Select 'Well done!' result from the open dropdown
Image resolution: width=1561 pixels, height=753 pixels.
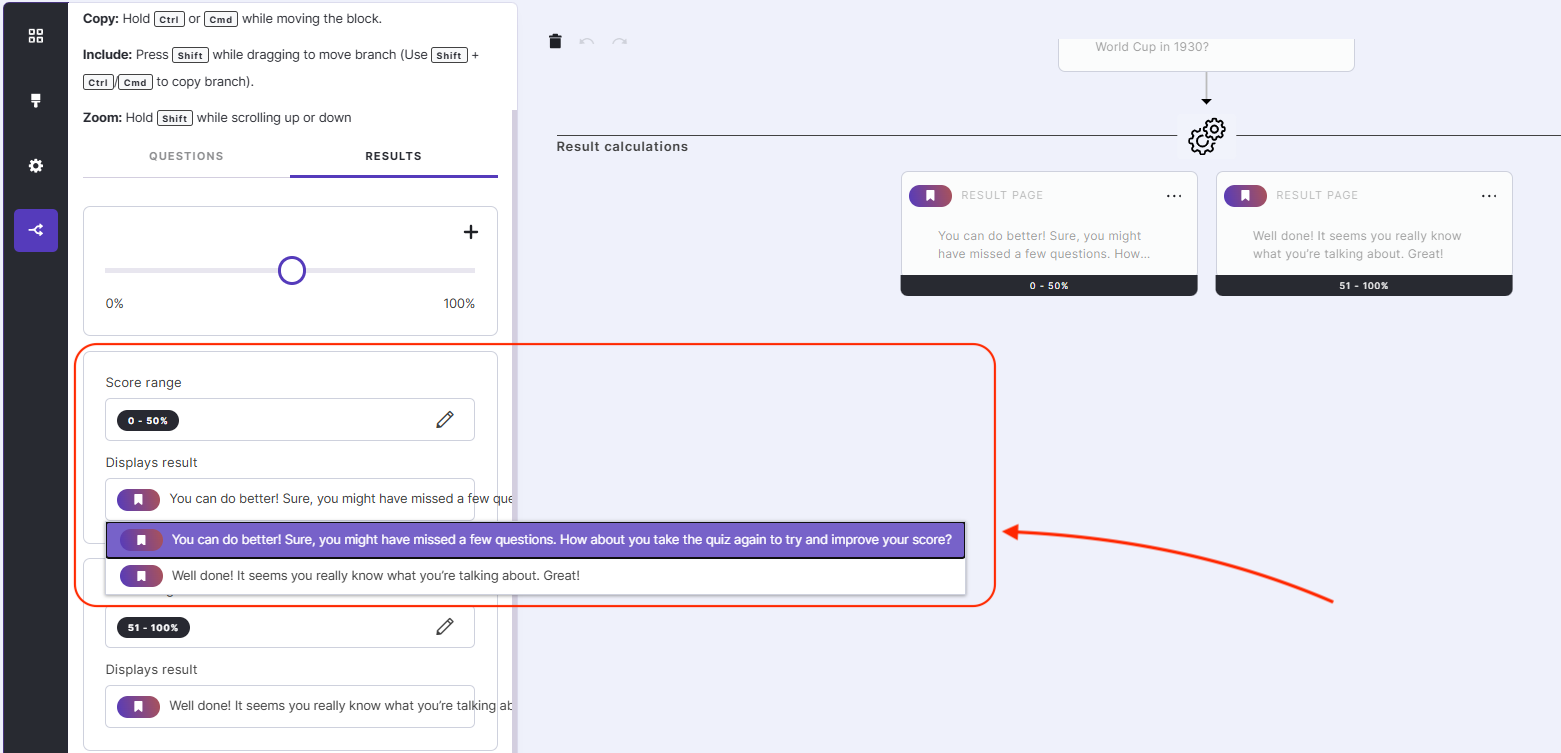(400, 575)
